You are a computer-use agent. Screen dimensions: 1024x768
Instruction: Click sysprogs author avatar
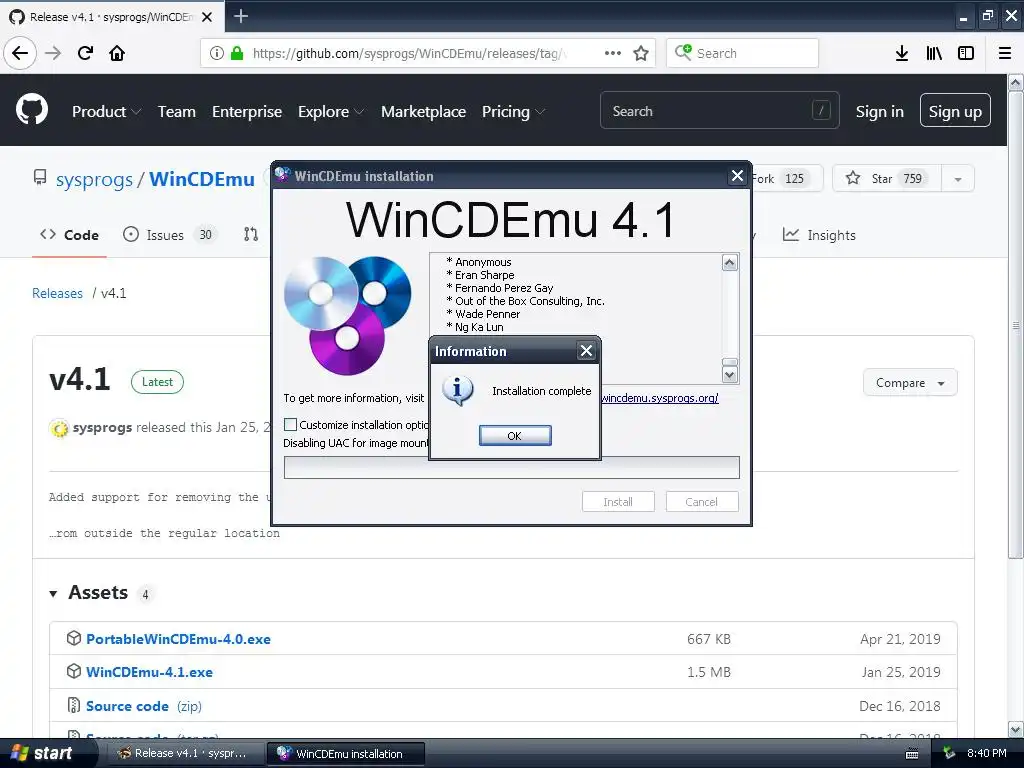pyautogui.click(x=59, y=428)
